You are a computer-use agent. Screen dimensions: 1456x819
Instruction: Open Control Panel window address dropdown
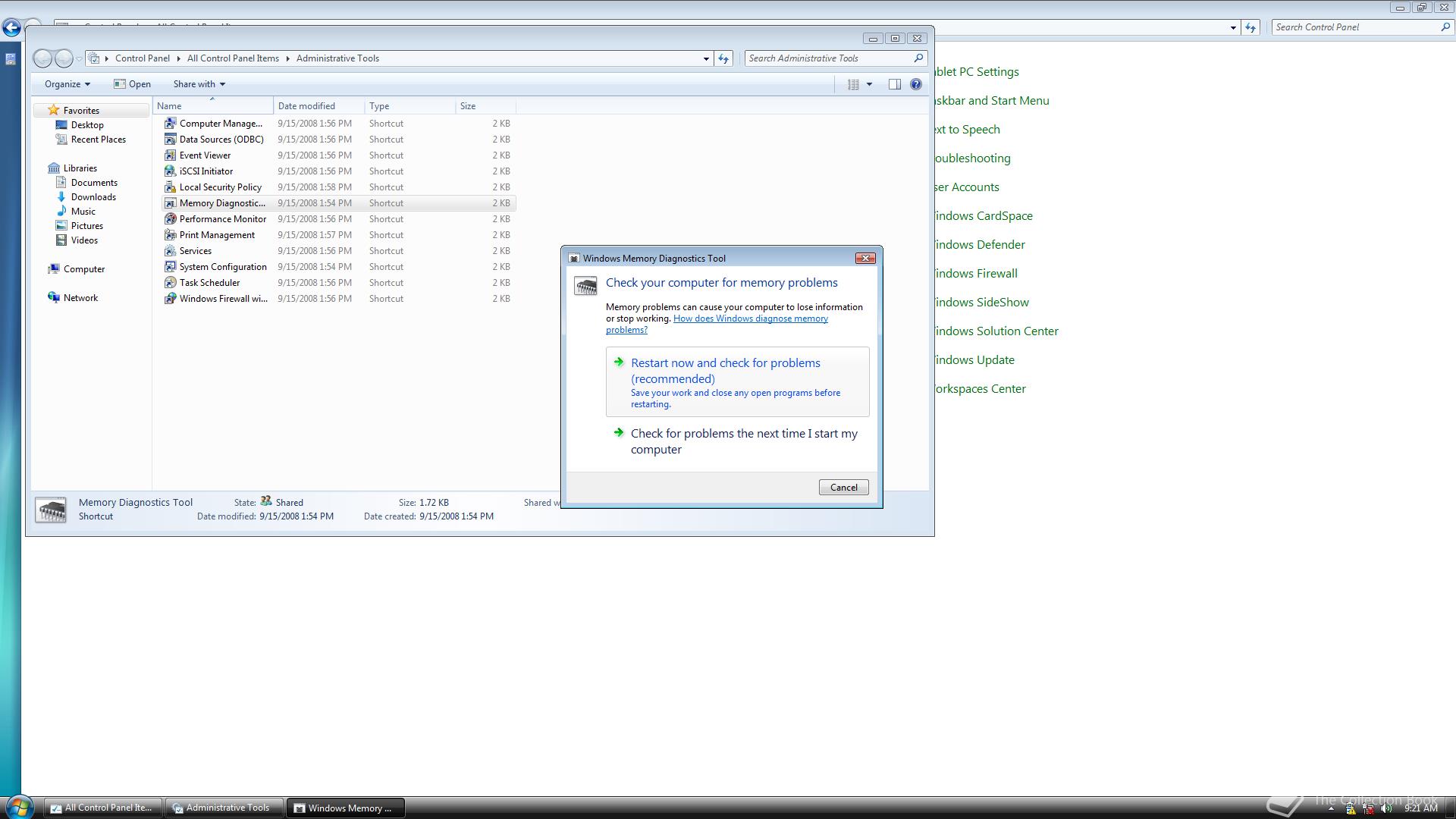coord(1233,27)
